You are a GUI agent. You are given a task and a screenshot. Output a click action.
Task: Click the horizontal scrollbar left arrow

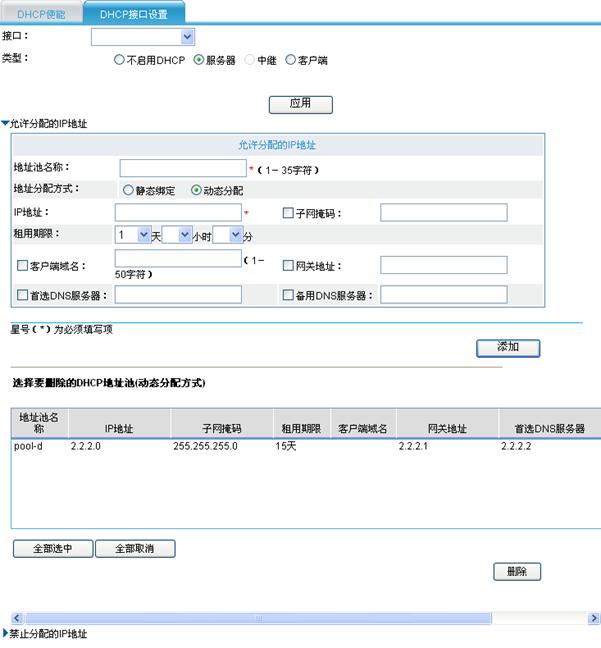[17, 618]
